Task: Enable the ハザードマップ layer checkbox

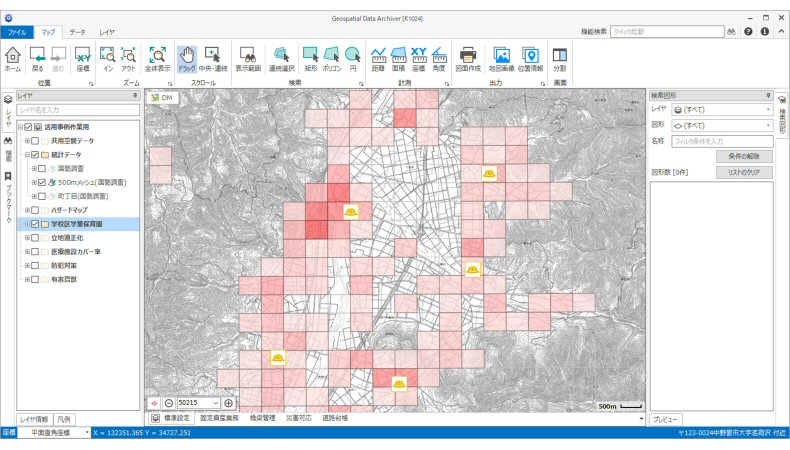Action: [35, 211]
